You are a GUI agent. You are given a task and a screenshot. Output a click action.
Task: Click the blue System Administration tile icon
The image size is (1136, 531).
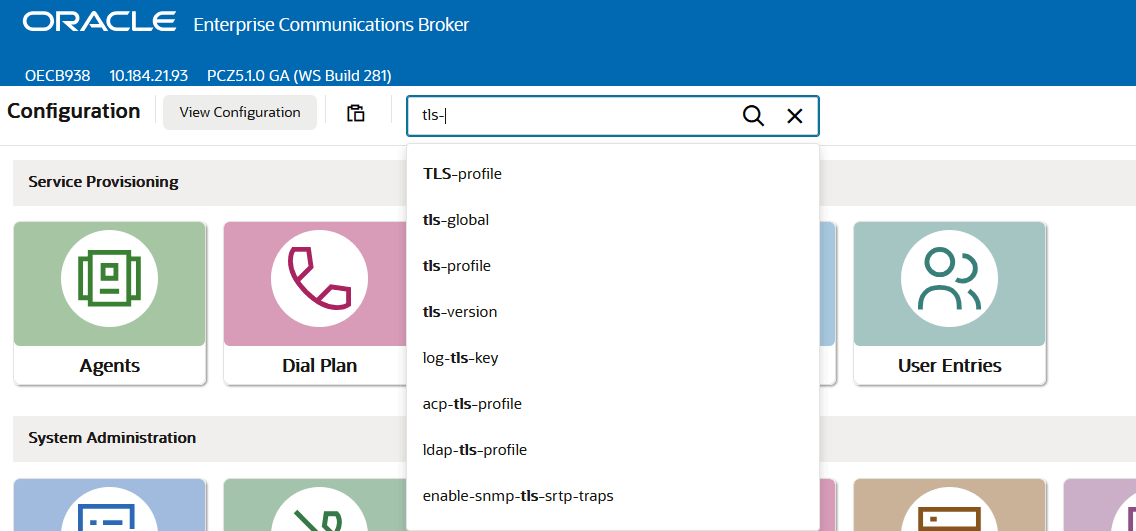coord(109,510)
